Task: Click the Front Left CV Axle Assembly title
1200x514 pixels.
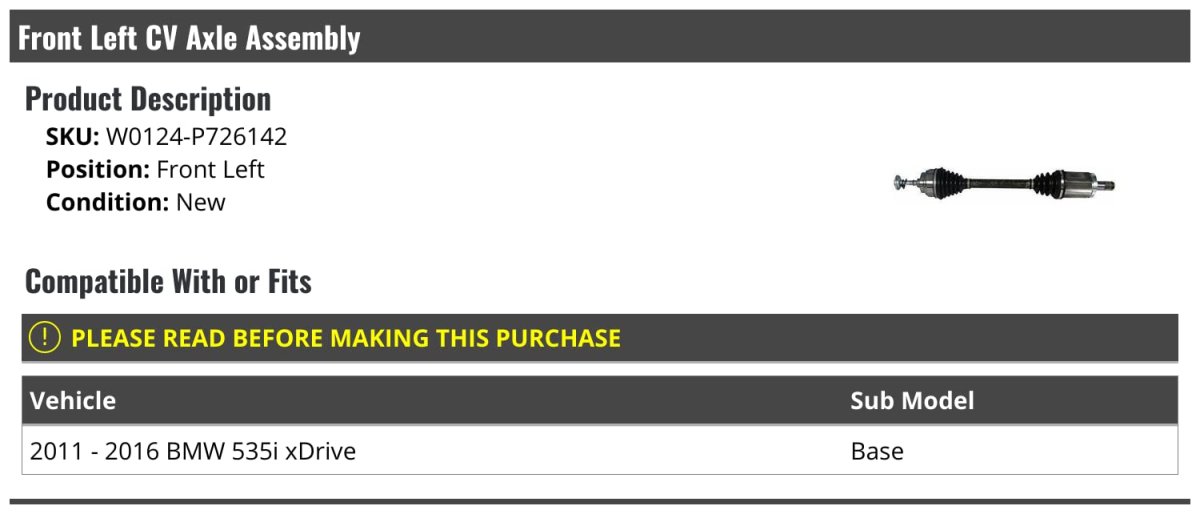Action: pos(189,38)
